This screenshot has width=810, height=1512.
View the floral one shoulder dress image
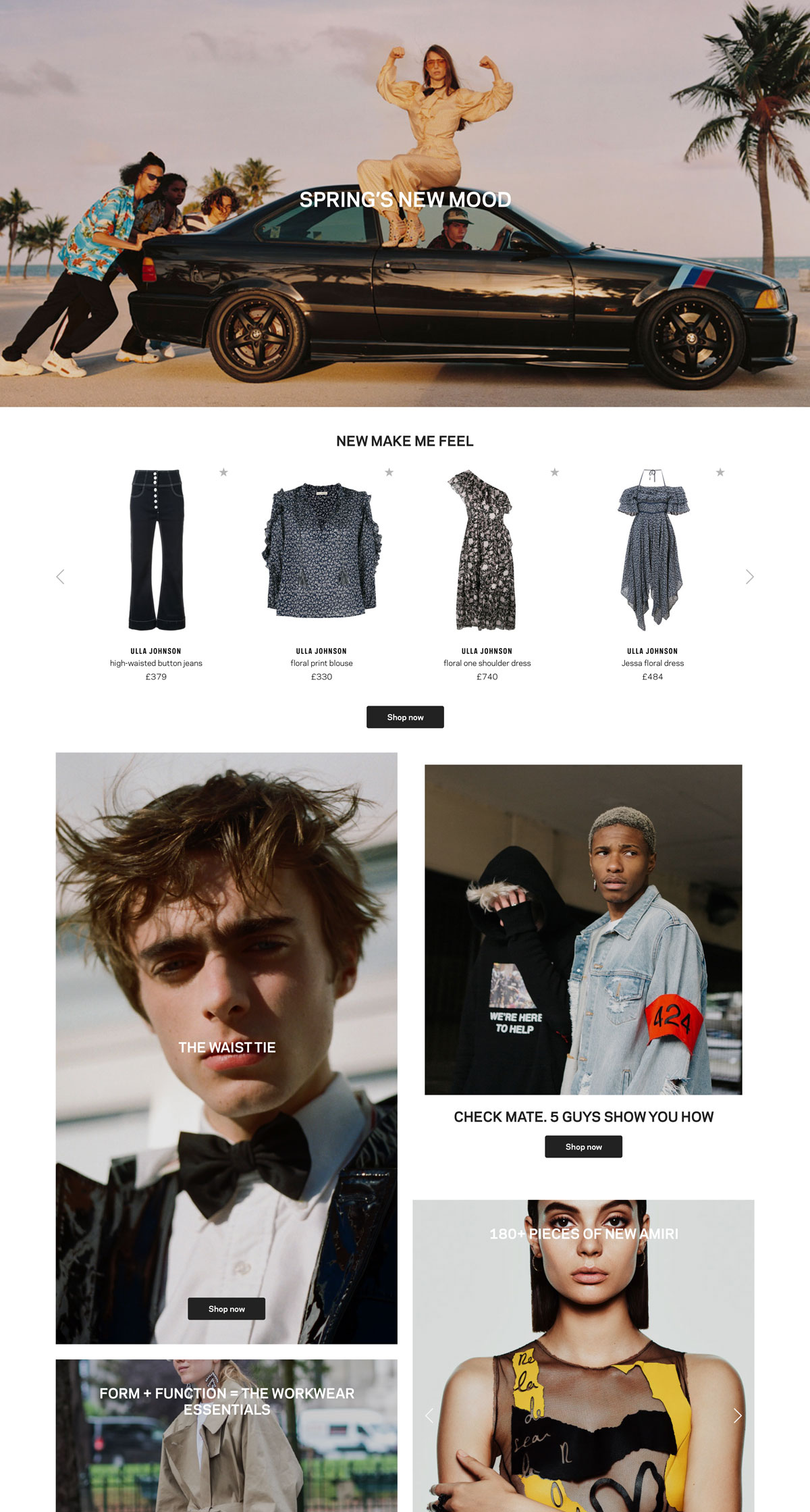point(487,550)
